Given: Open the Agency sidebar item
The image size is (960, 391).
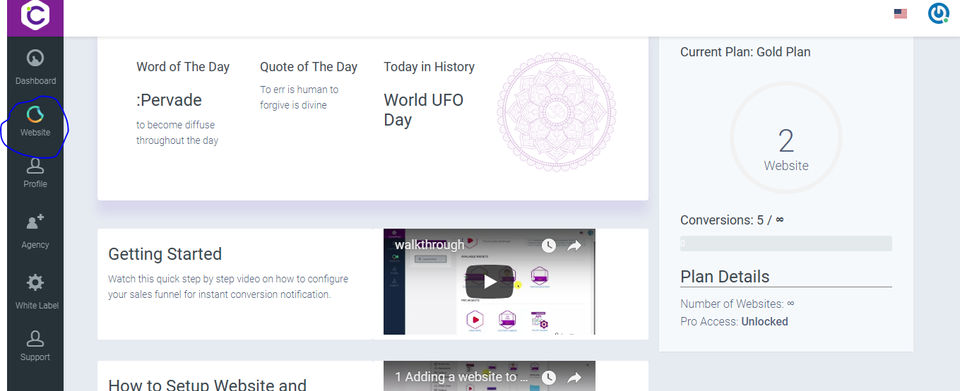Looking at the screenshot, I should coord(36,231).
